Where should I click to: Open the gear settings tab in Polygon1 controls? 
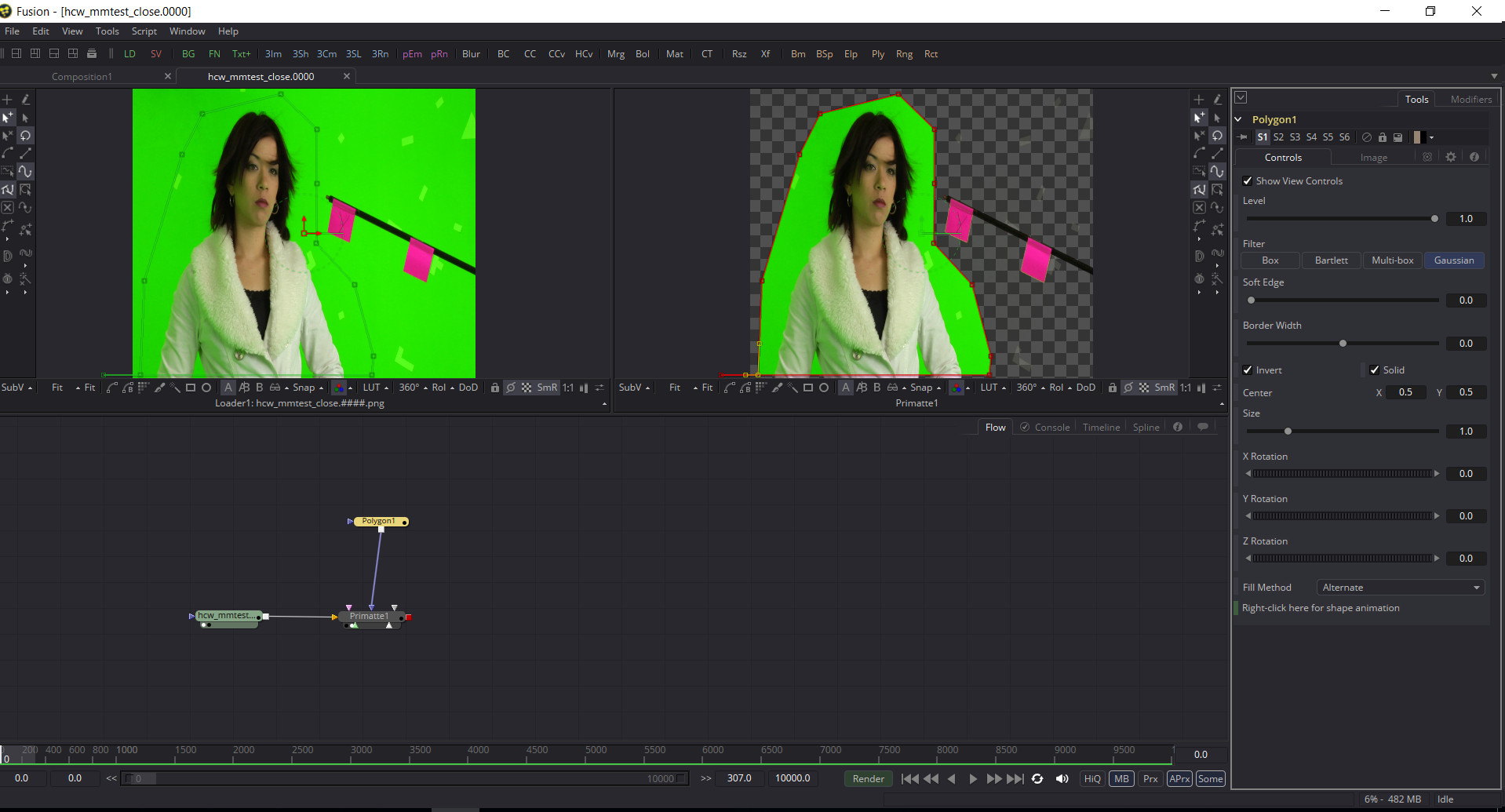pyautogui.click(x=1451, y=157)
